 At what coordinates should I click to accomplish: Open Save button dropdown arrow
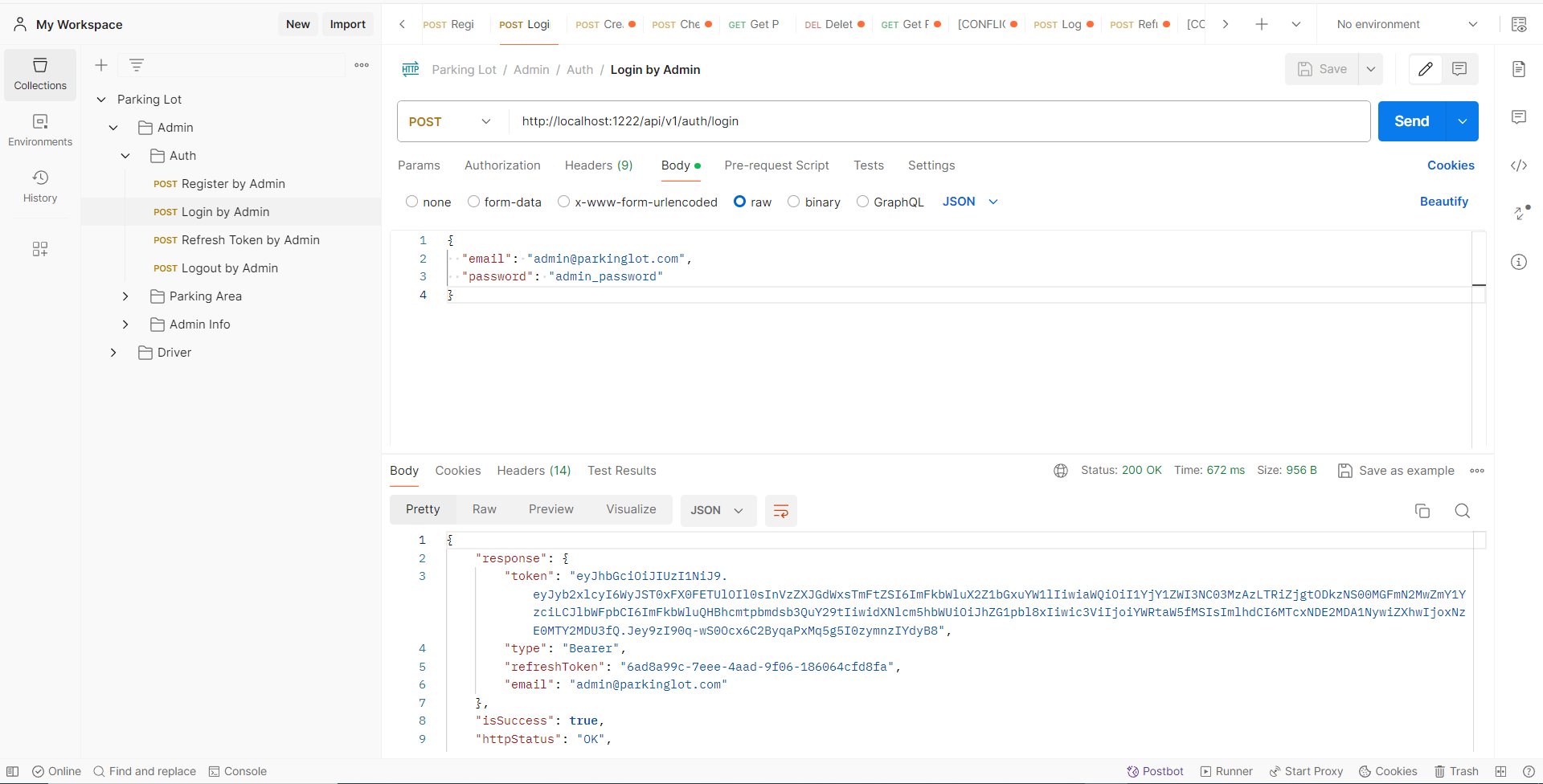click(1371, 69)
